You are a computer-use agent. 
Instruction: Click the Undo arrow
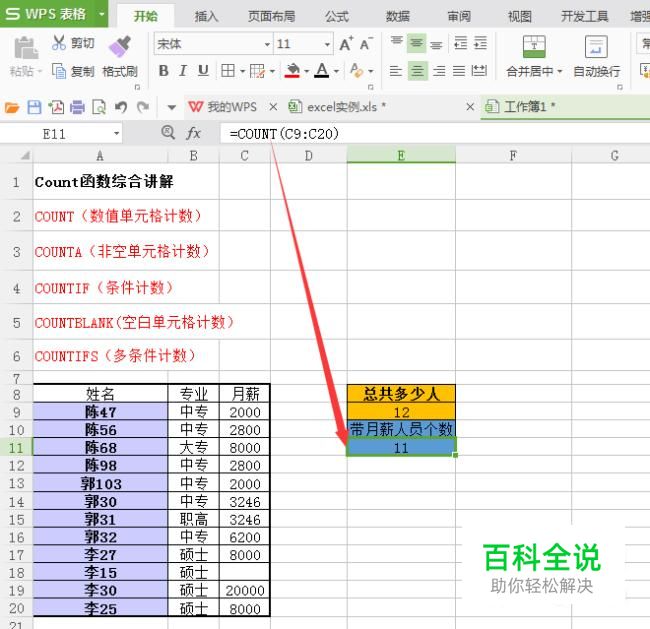(x=121, y=107)
